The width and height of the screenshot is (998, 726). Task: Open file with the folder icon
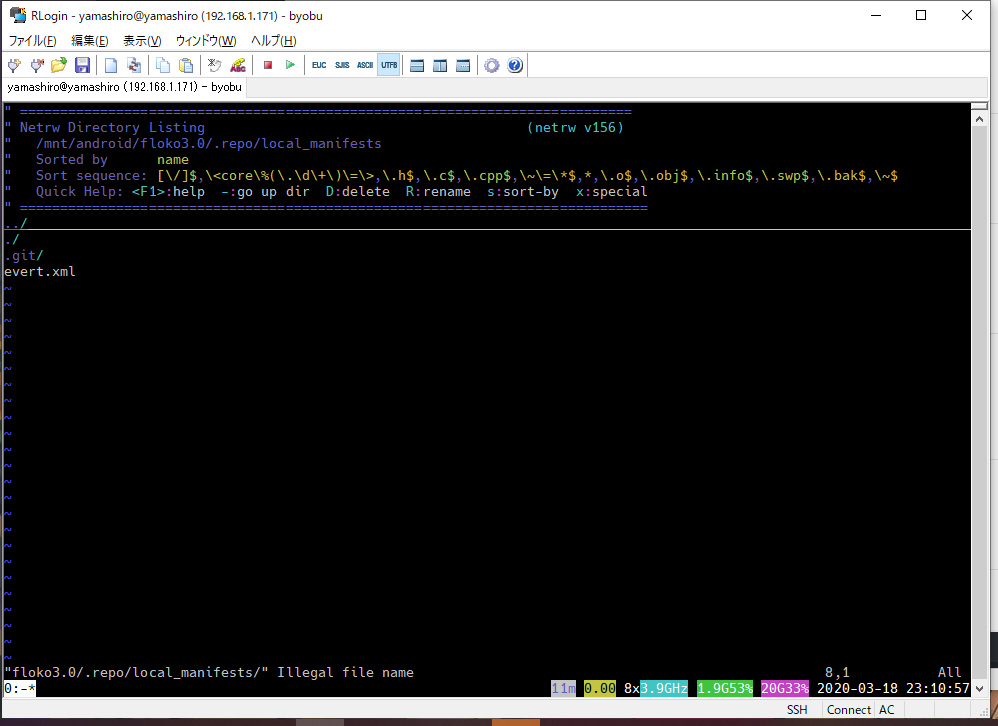point(59,65)
